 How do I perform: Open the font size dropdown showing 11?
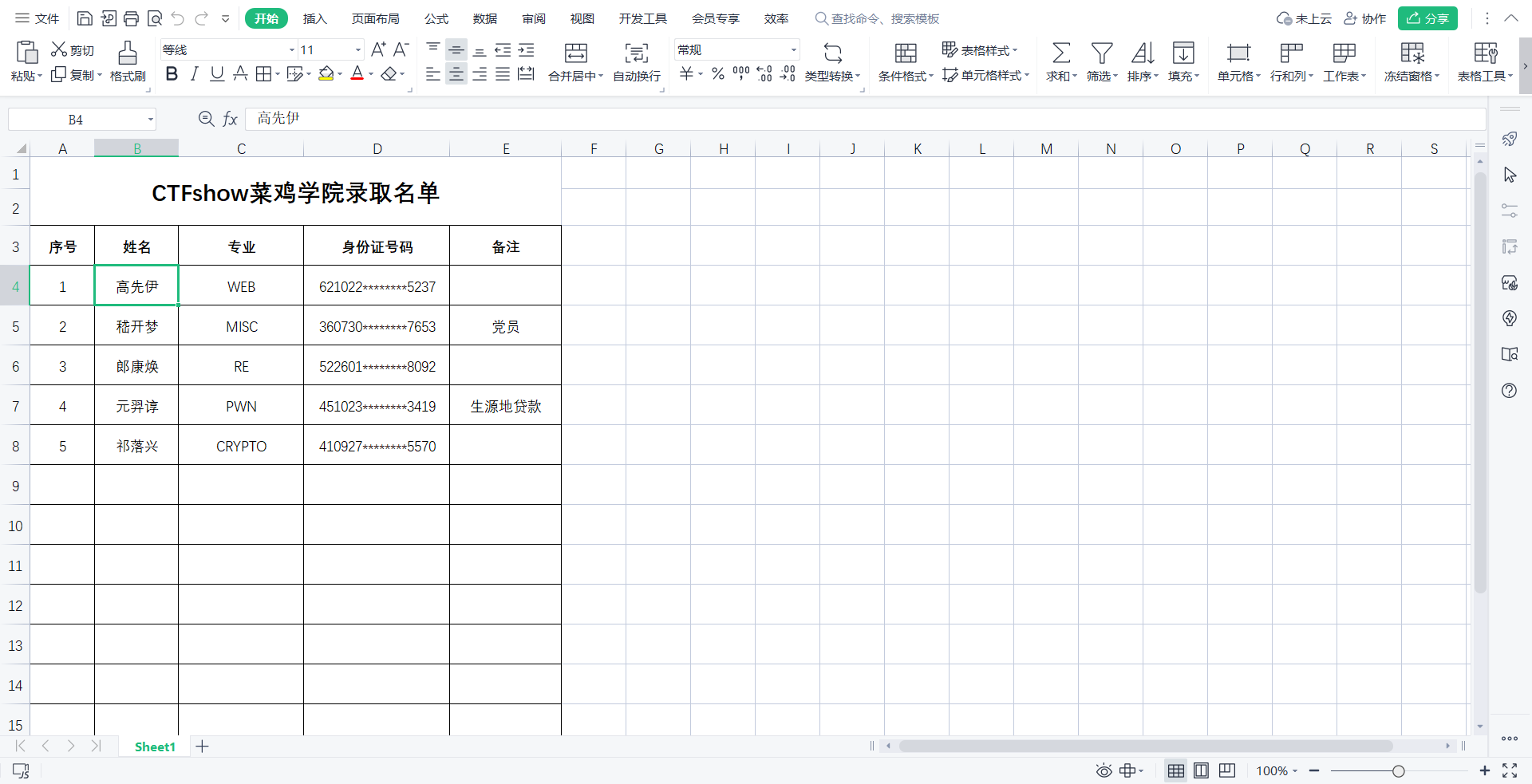point(357,50)
